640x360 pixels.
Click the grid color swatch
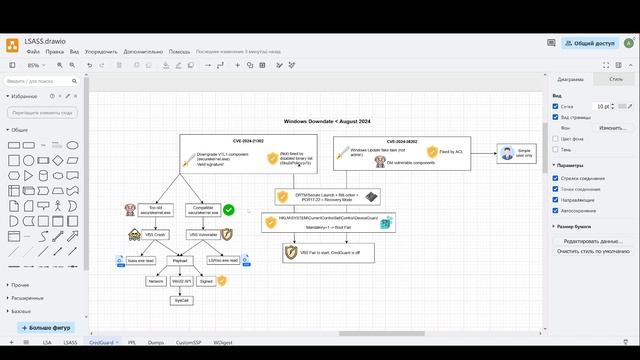pos(622,106)
